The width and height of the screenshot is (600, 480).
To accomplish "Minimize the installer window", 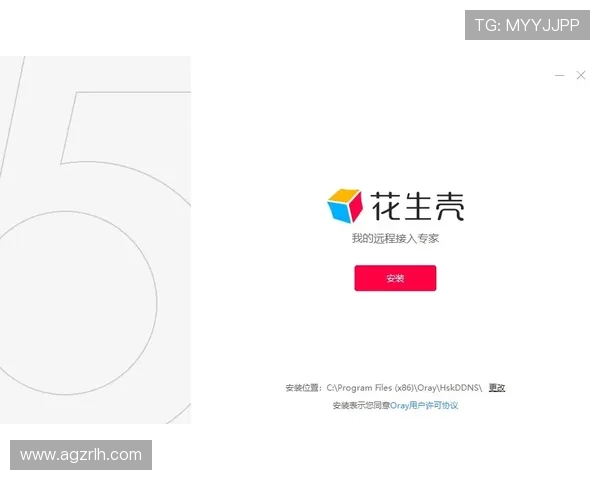I will pyautogui.click(x=559, y=75).
